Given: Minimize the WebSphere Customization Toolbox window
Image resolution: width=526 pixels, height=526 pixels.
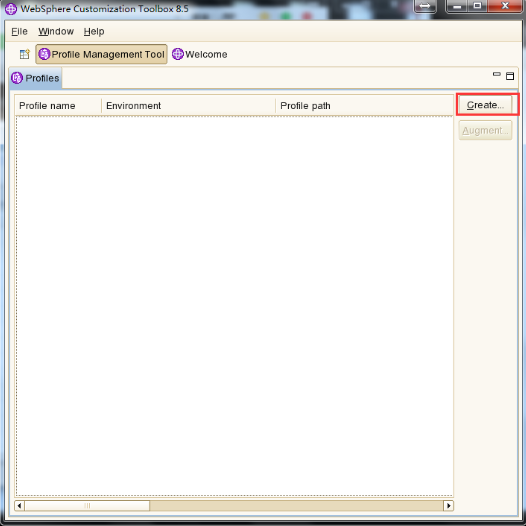Looking at the screenshot, I should 456,6.
